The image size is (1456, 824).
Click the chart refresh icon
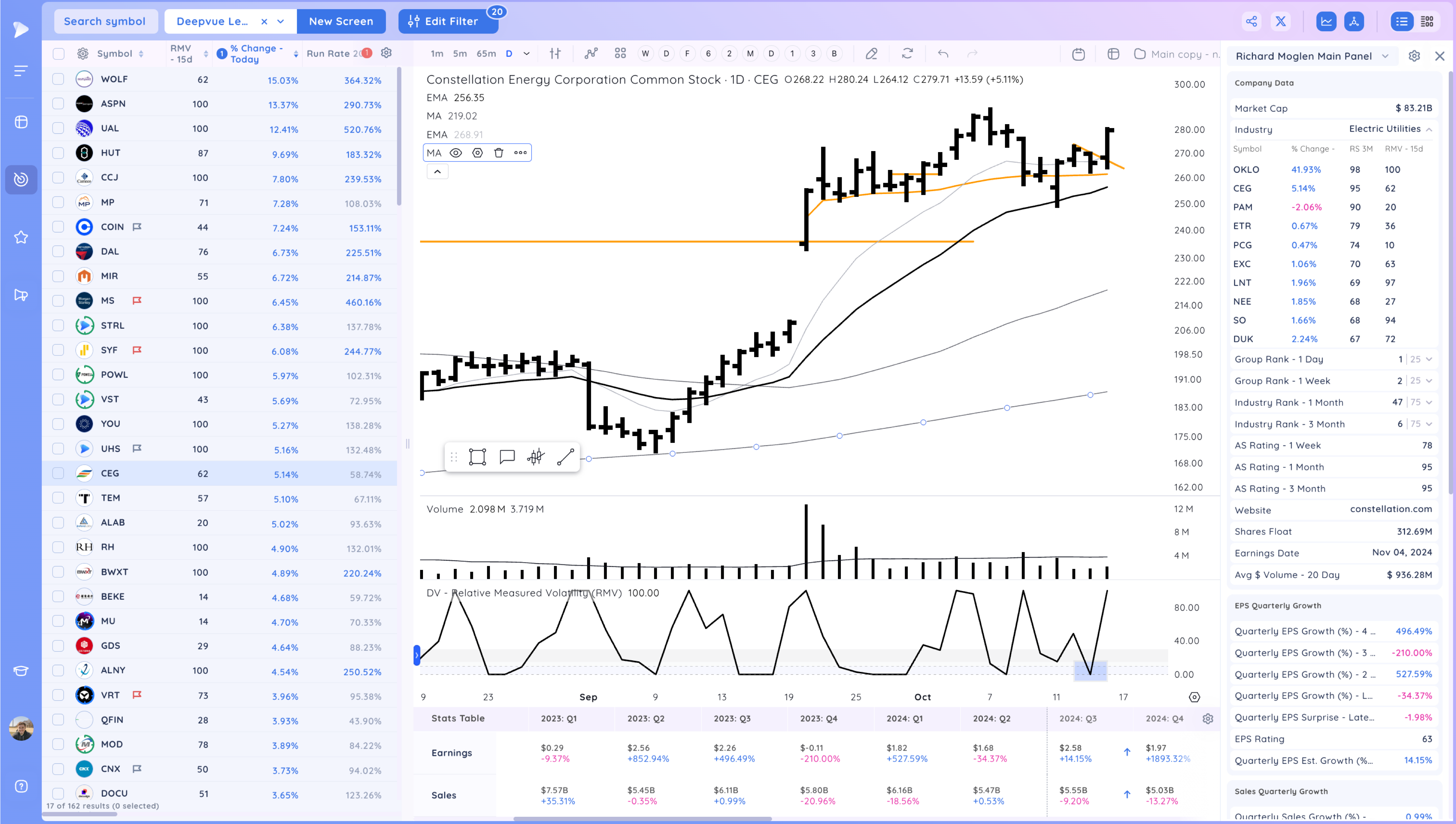click(x=907, y=54)
